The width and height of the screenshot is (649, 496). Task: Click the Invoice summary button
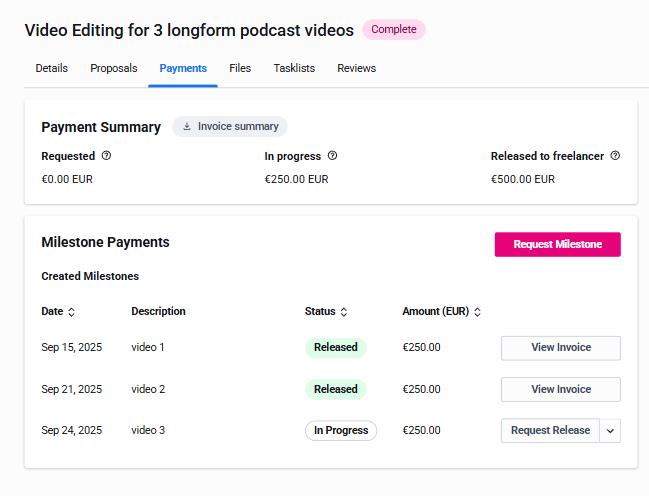tap(230, 127)
